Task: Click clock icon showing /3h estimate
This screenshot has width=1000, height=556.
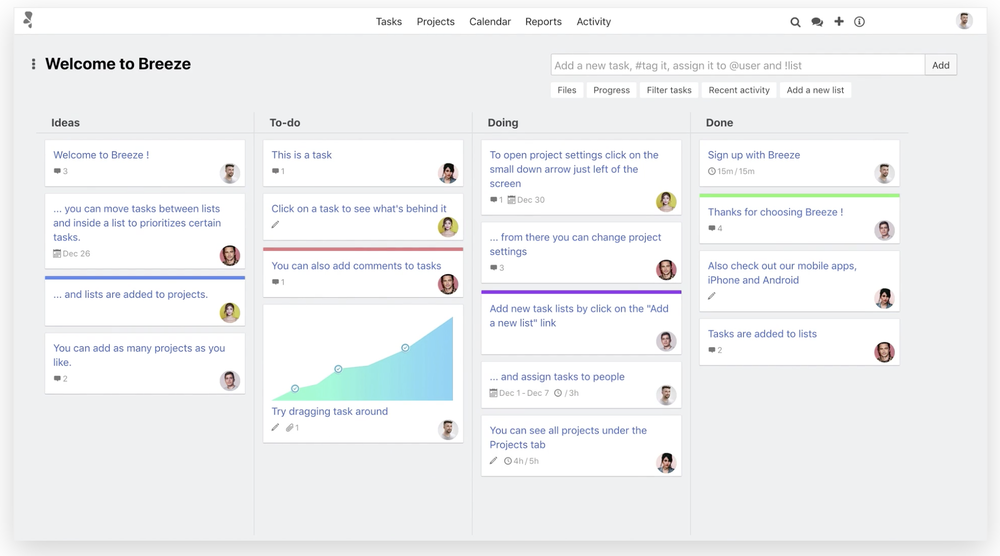Action: [558, 393]
